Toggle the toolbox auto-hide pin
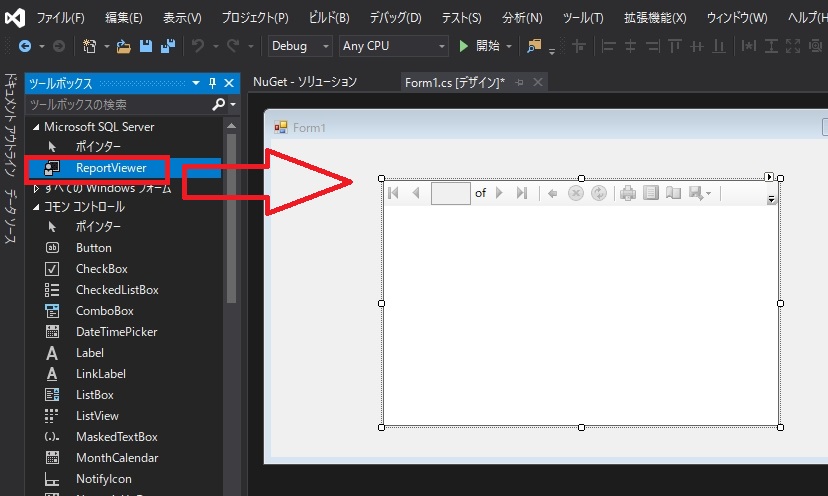The image size is (828, 496). coord(212,83)
